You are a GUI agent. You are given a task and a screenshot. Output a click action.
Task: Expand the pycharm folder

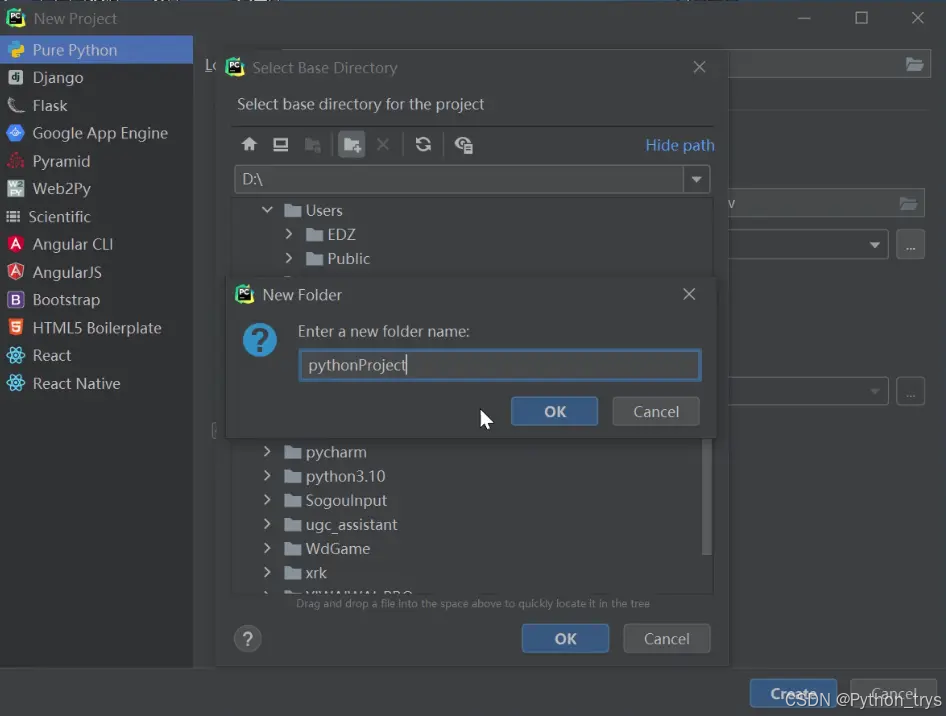click(x=267, y=452)
